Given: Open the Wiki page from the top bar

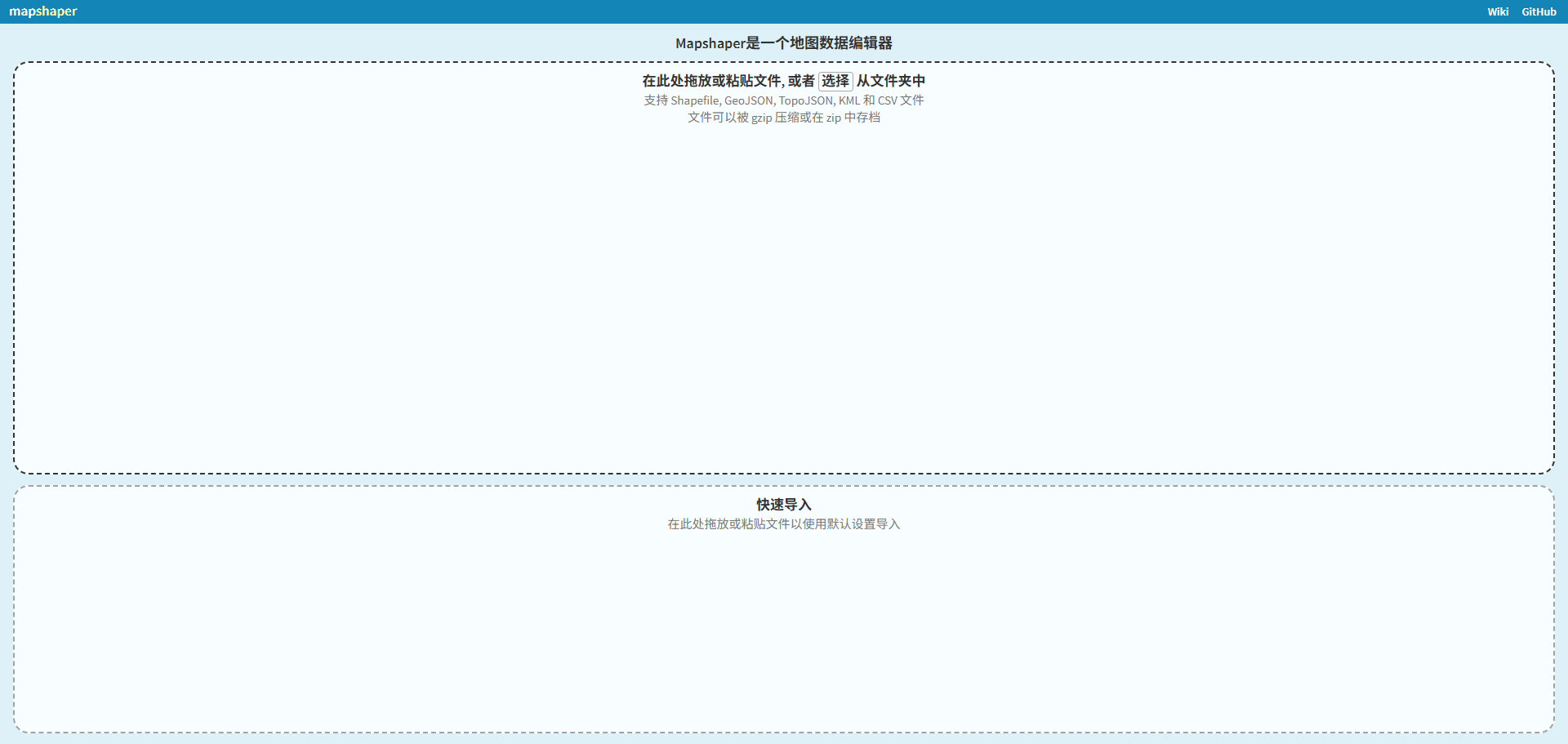Looking at the screenshot, I should [1498, 11].
